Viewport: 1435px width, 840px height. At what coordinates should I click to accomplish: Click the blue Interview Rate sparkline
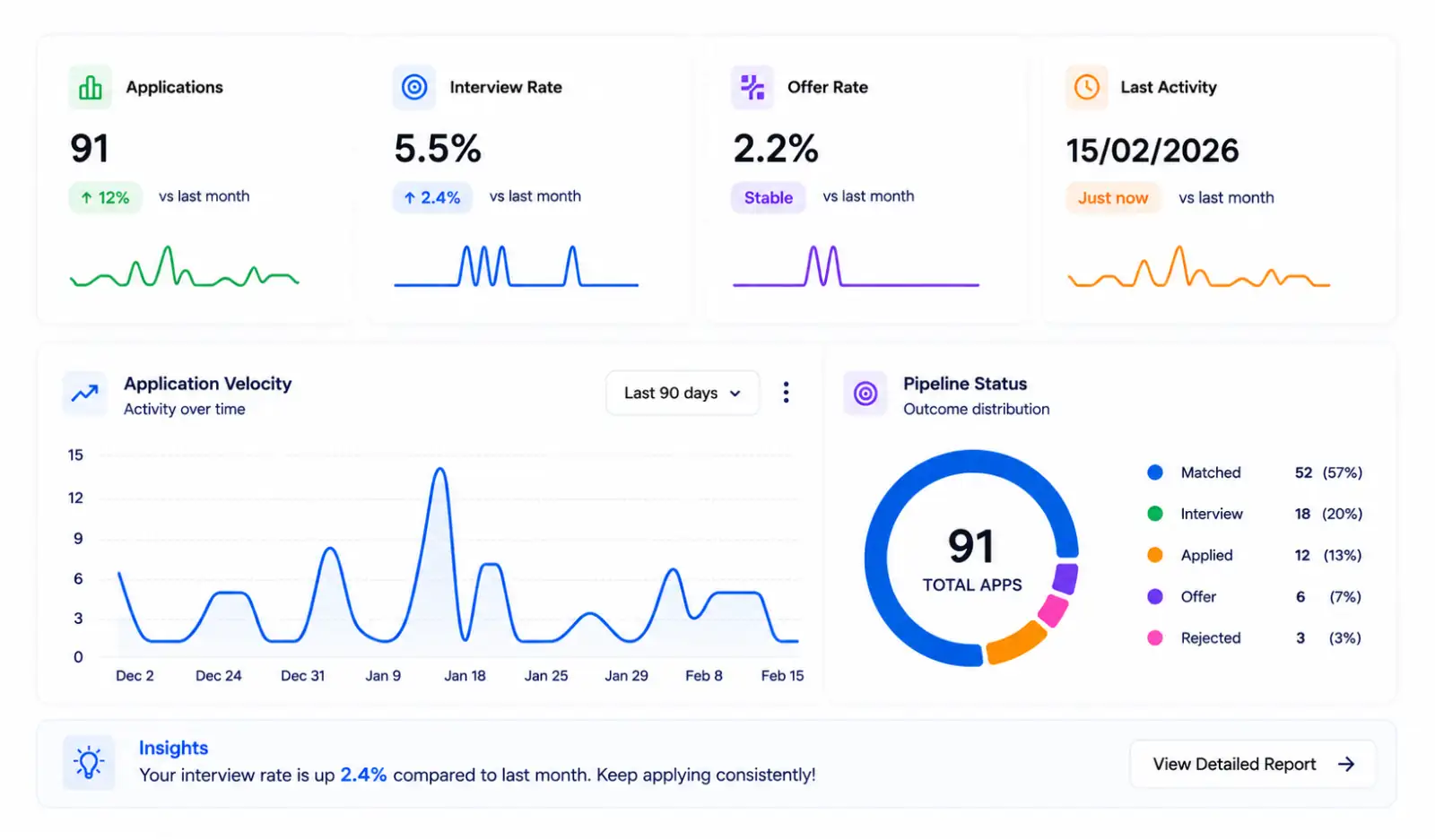517,266
